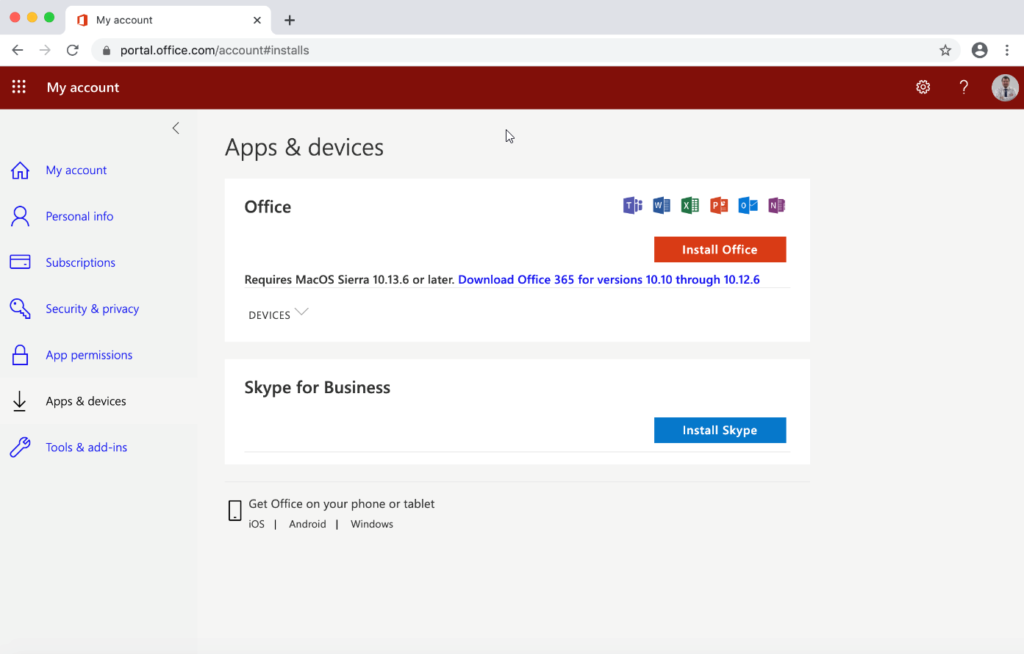Click the Skype for Business heading
This screenshot has width=1024, height=654.
[x=317, y=387]
